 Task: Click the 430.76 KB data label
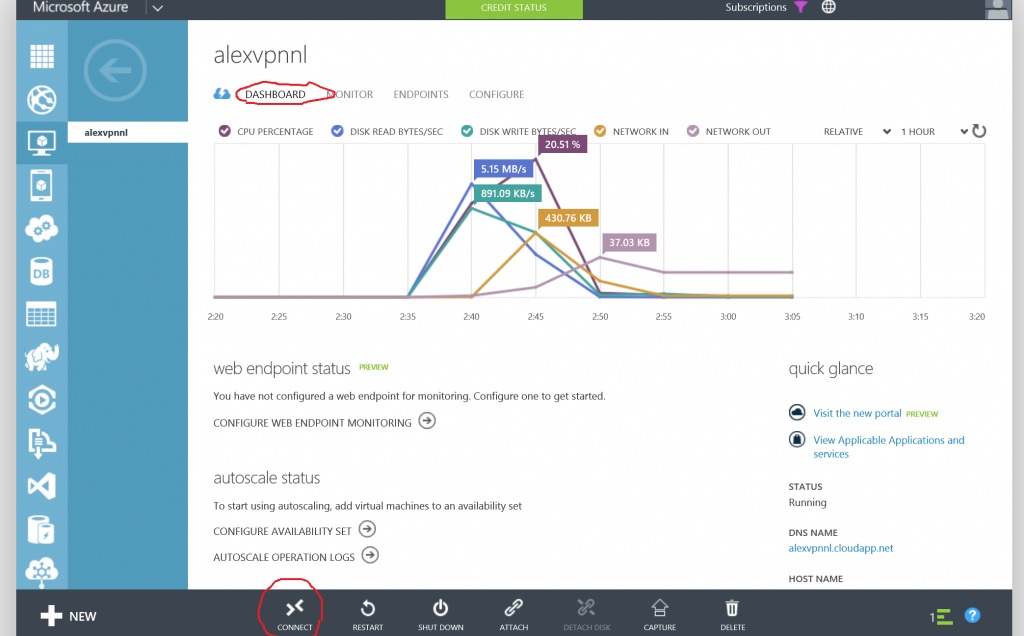point(568,218)
